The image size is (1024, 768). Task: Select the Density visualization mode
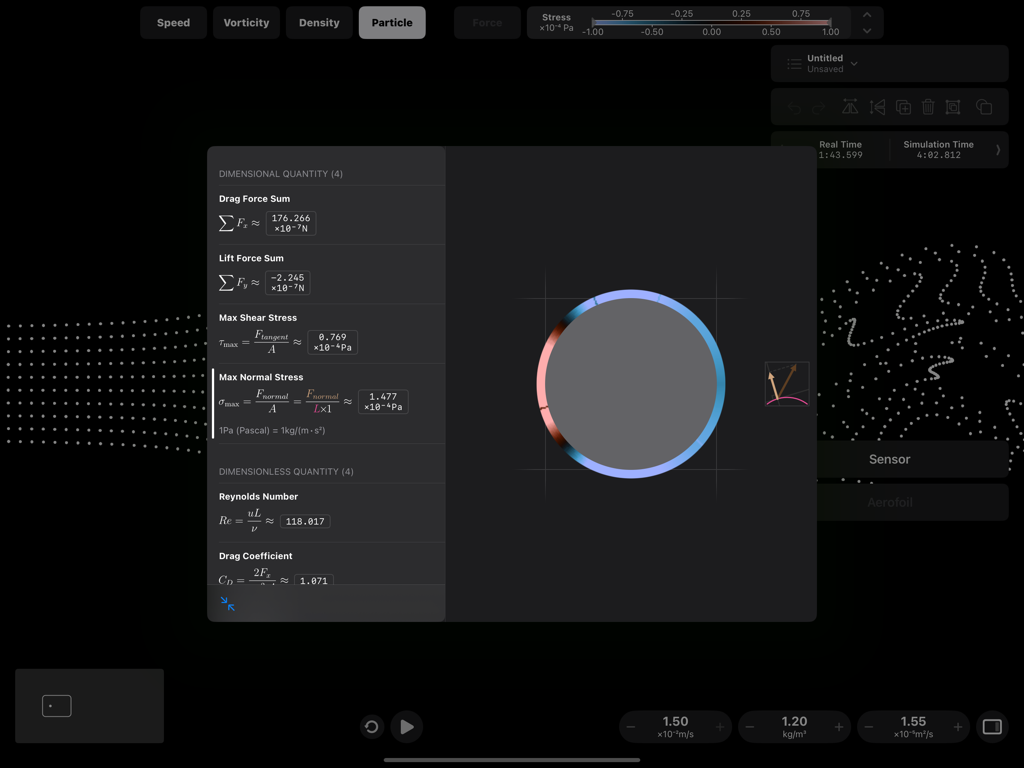319,21
